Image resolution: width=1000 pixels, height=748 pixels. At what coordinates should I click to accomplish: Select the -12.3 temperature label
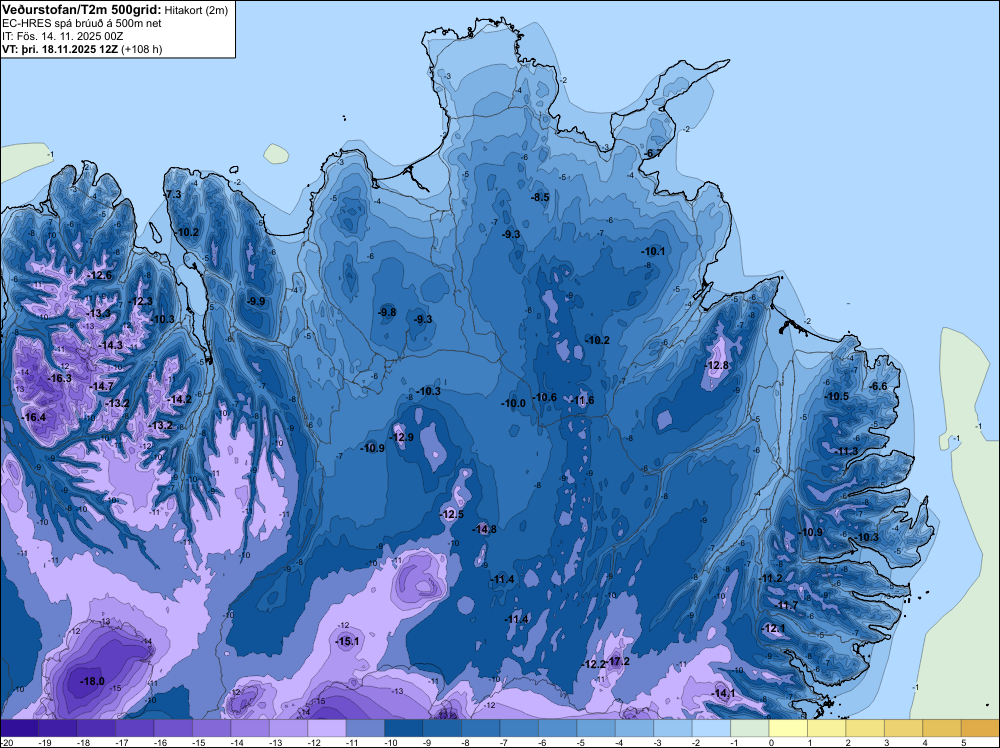[x=140, y=301]
